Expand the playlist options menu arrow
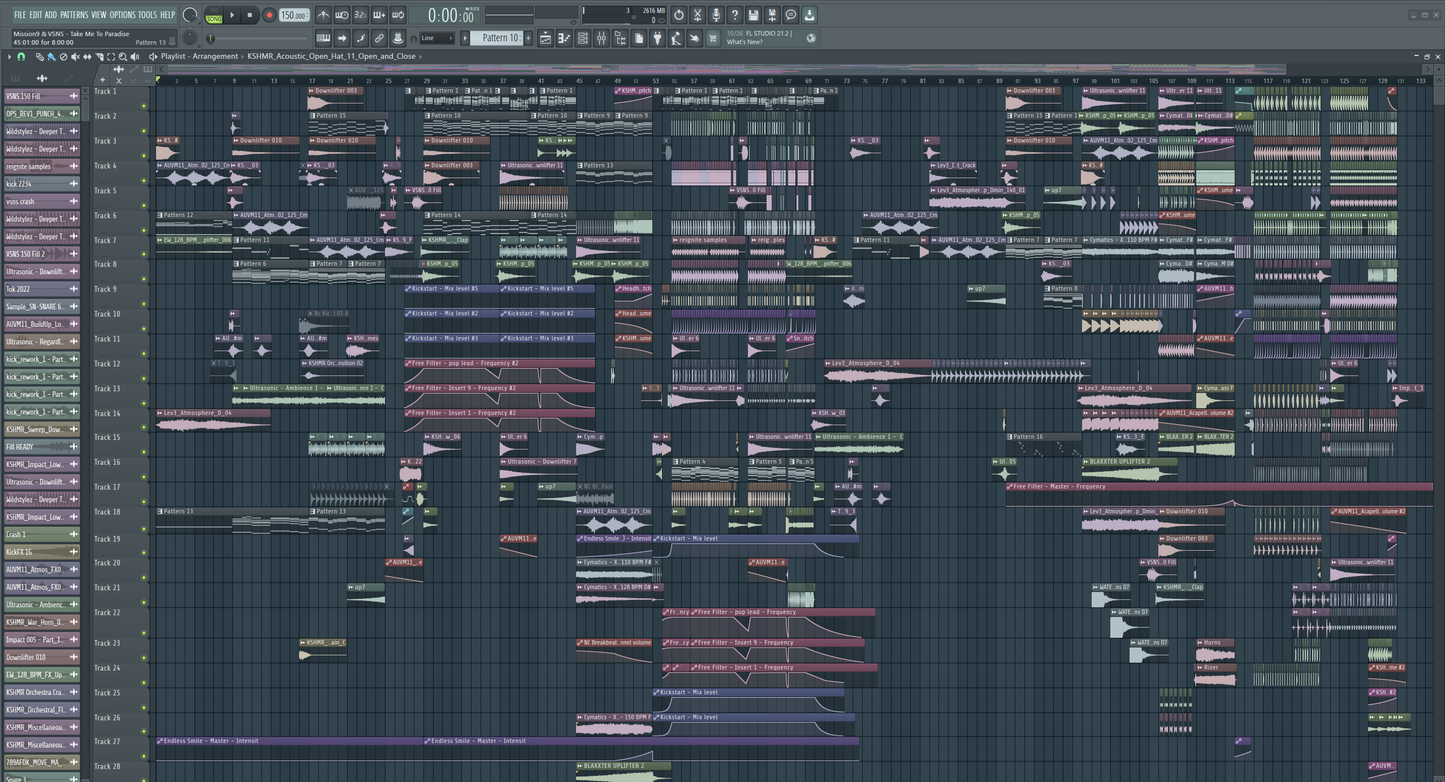 tap(9, 57)
